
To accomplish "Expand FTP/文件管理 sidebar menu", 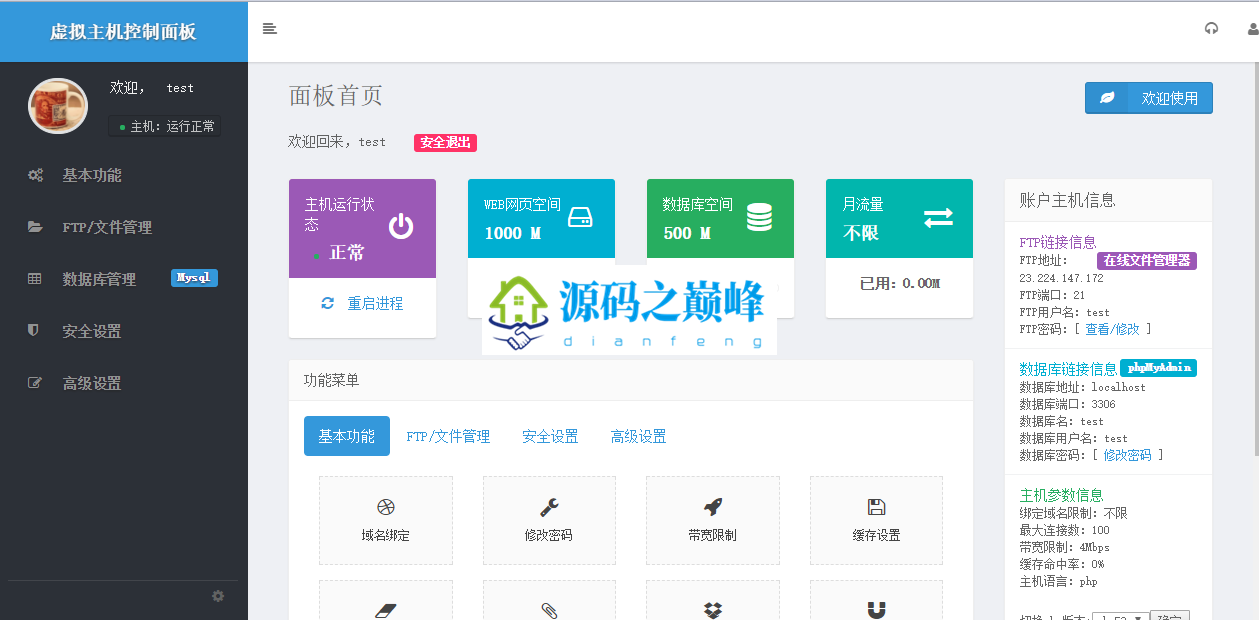I will pyautogui.click(x=106, y=227).
